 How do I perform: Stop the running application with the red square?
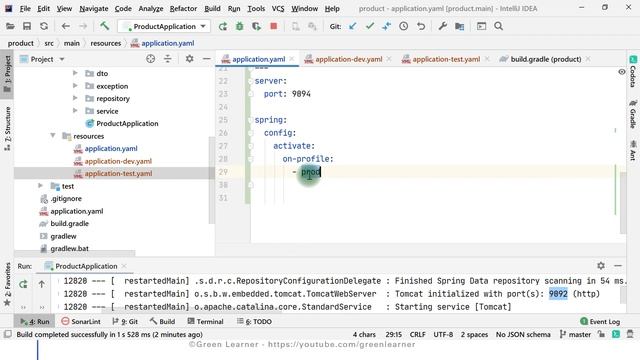coord(273,26)
